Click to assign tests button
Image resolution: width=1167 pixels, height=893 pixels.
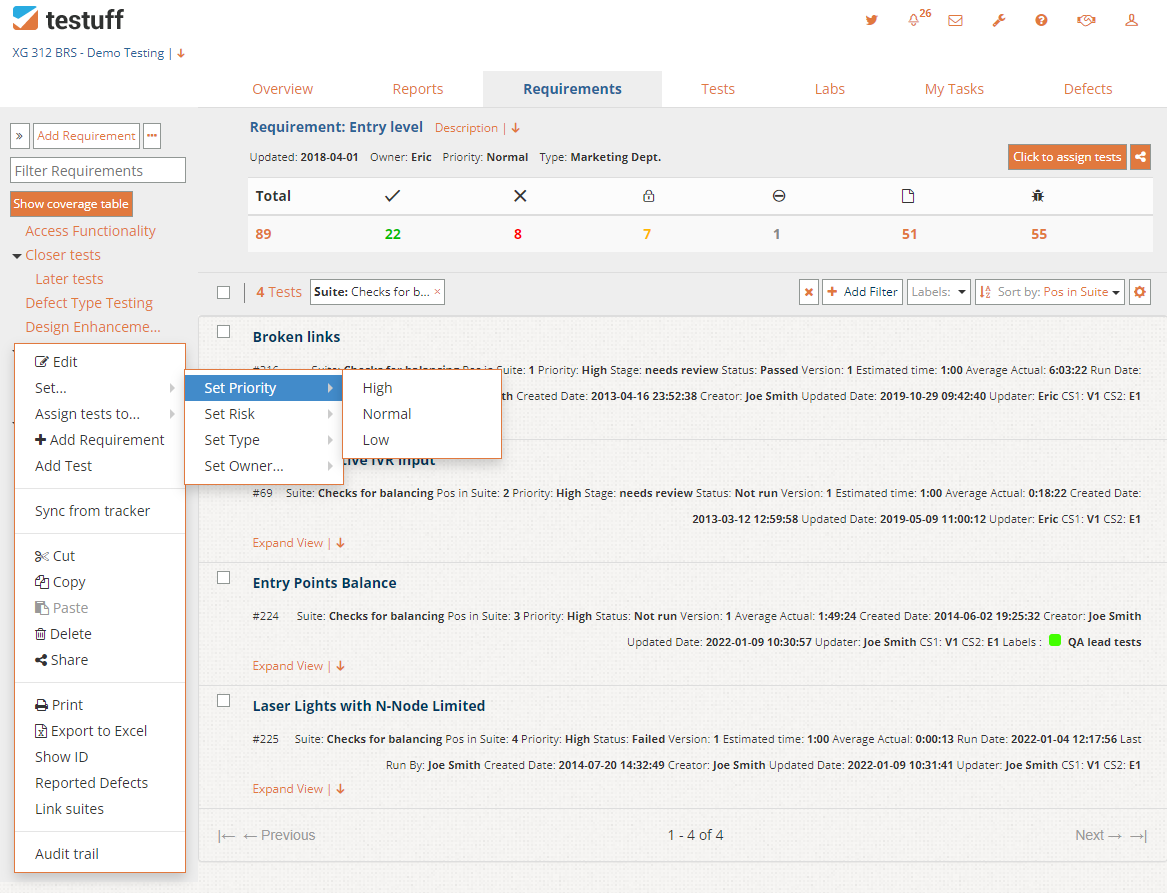pyautogui.click(x=1067, y=157)
